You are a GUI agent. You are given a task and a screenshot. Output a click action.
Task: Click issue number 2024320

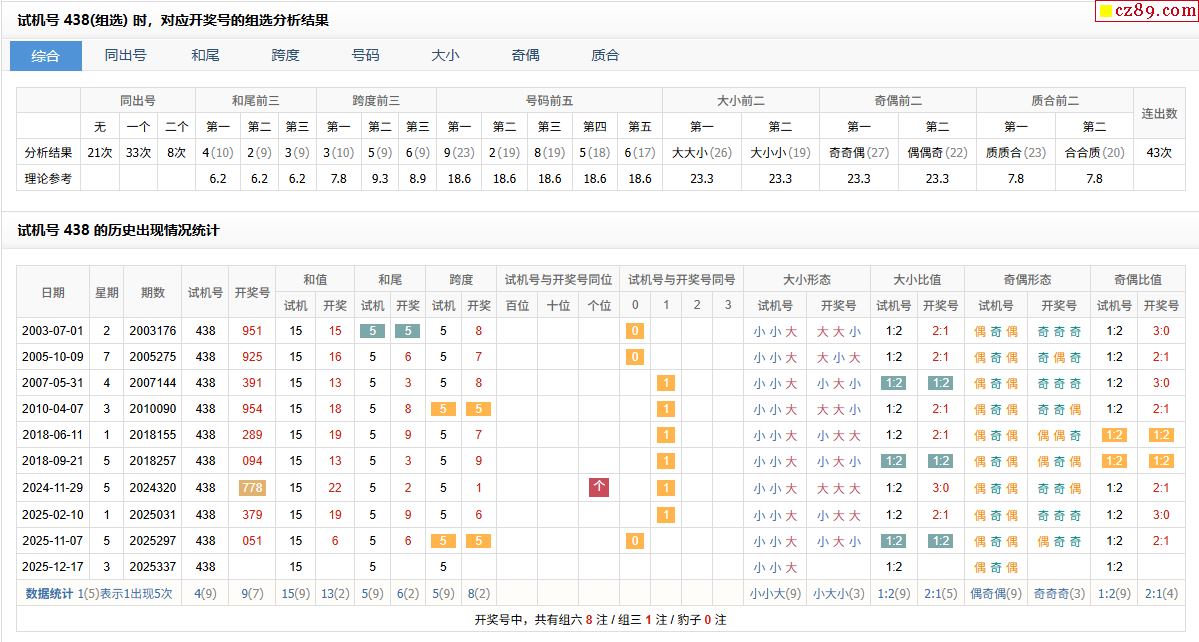[x=153, y=488]
